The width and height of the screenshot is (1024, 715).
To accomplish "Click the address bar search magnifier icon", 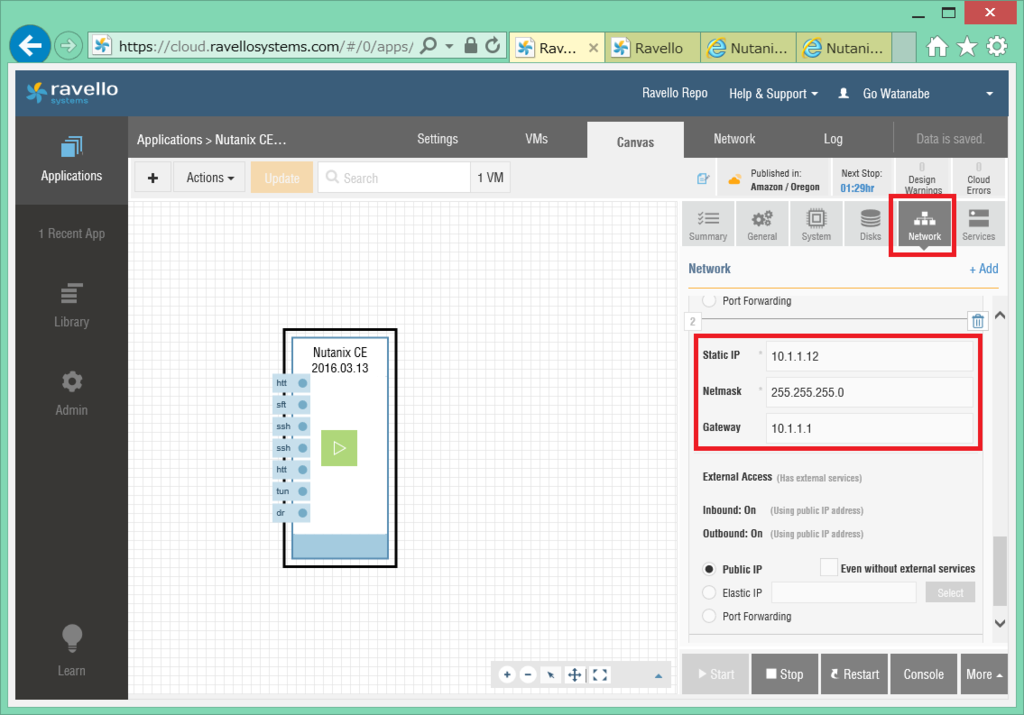I will click(429, 46).
